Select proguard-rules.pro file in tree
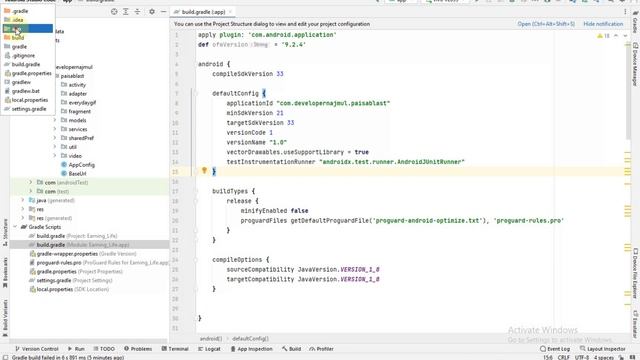 [98, 262]
